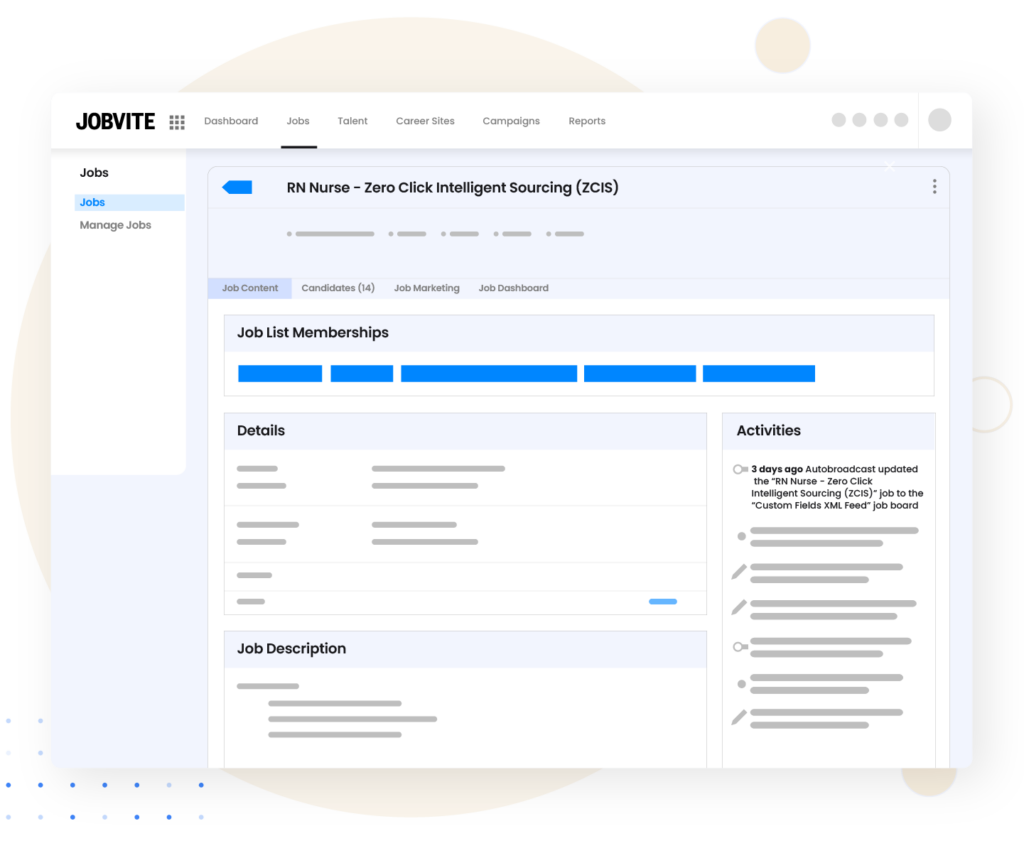Open Career Sites in top navigation
The image size is (1024, 853).
tap(425, 121)
